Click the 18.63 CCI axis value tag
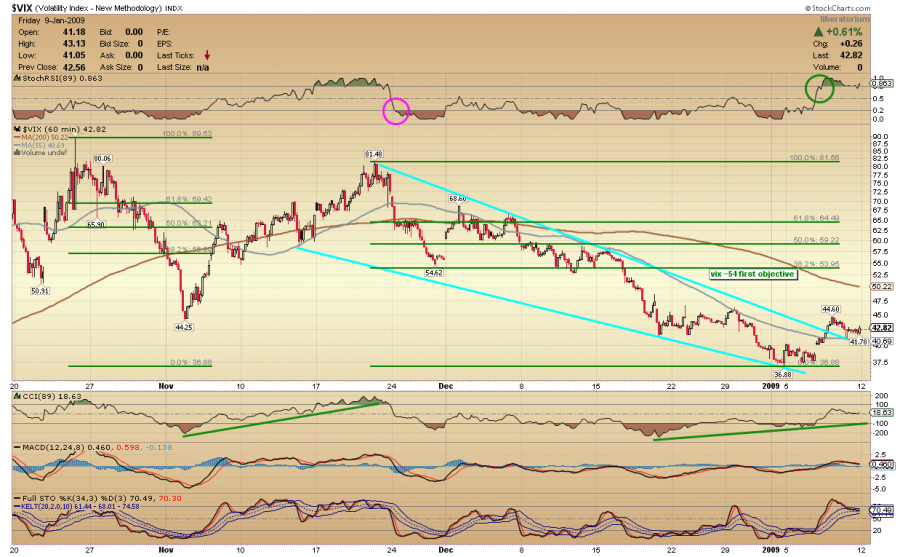Image resolution: width=900 pixels, height=557 pixels. click(x=882, y=412)
